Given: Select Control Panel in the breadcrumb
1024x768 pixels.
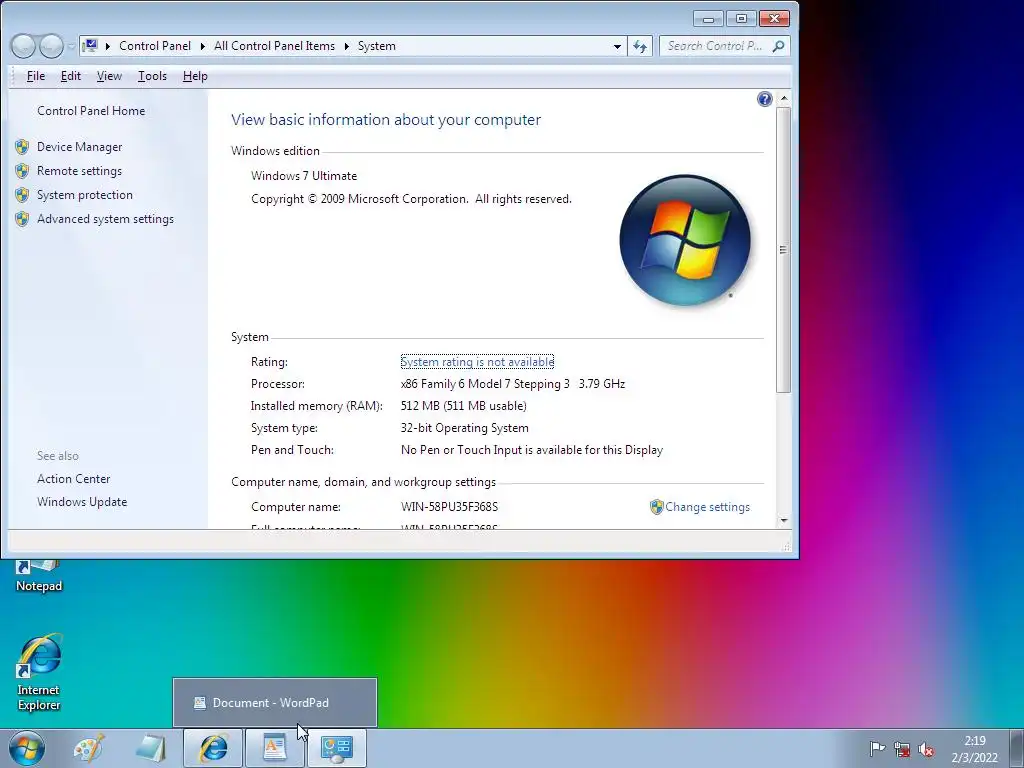Looking at the screenshot, I should (155, 46).
